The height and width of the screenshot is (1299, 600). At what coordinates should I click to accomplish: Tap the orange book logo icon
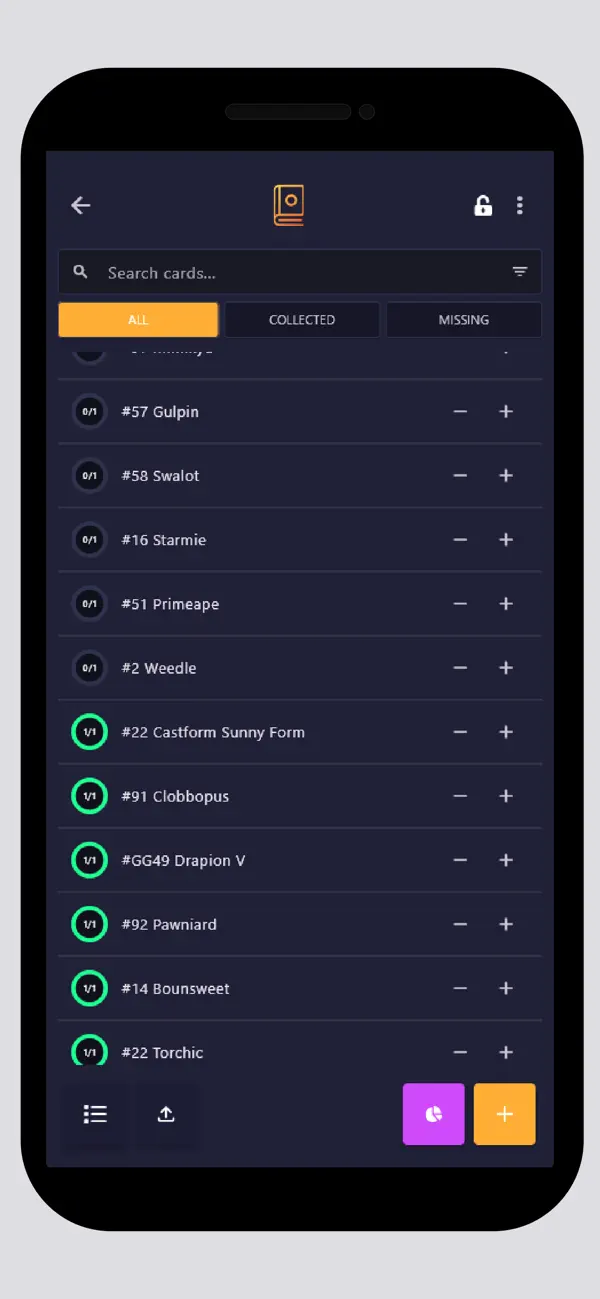click(x=289, y=205)
